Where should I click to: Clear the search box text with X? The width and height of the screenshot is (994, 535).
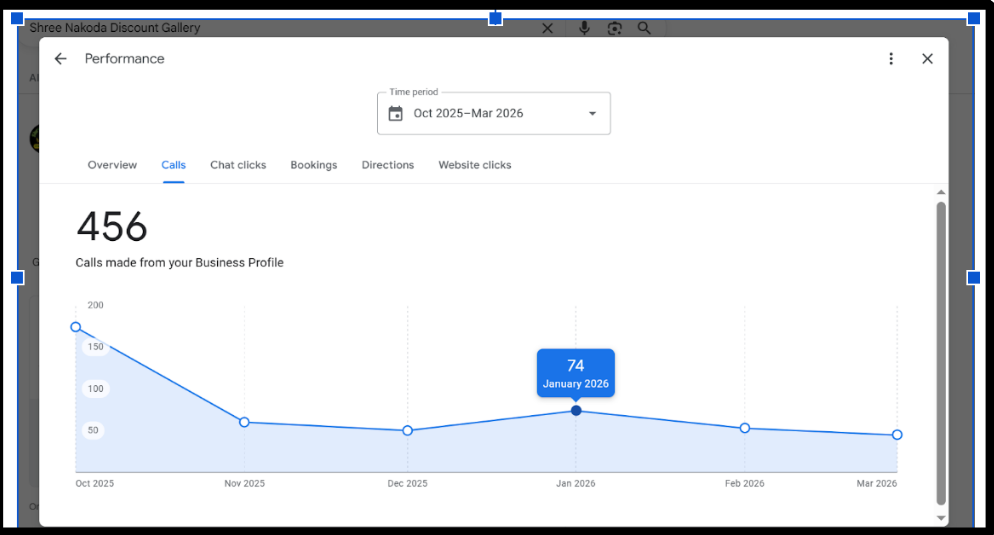[x=547, y=28]
